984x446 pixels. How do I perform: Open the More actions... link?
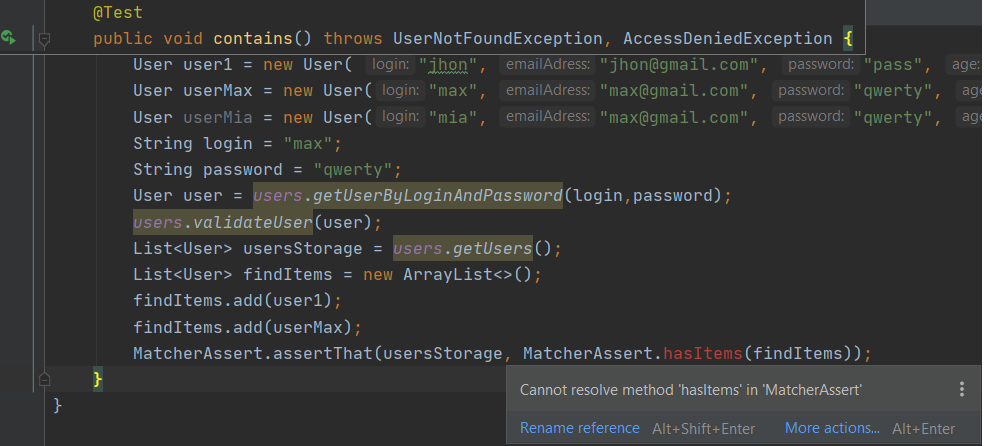tap(832, 428)
